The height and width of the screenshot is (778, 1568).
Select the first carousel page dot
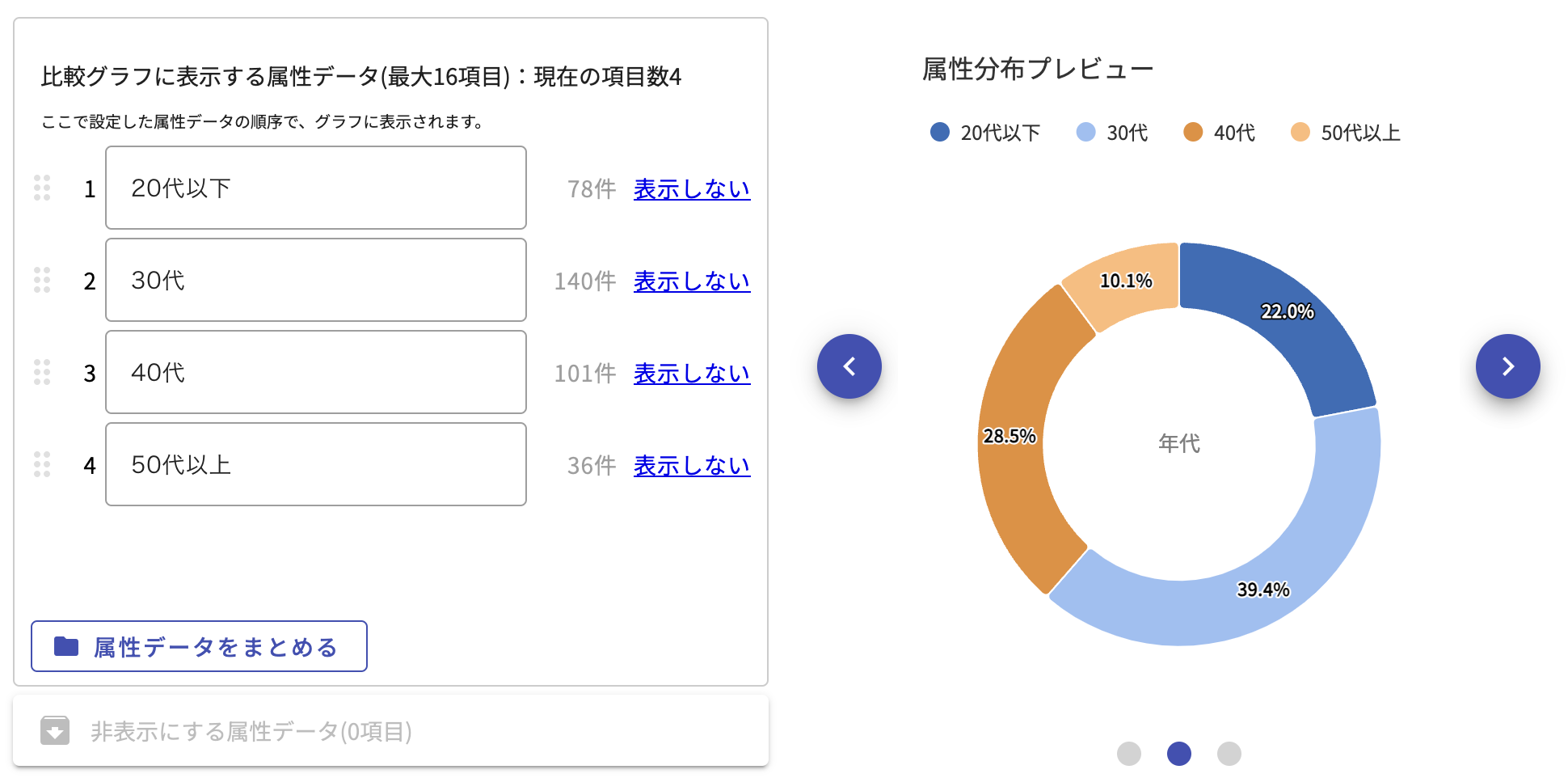(1129, 754)
